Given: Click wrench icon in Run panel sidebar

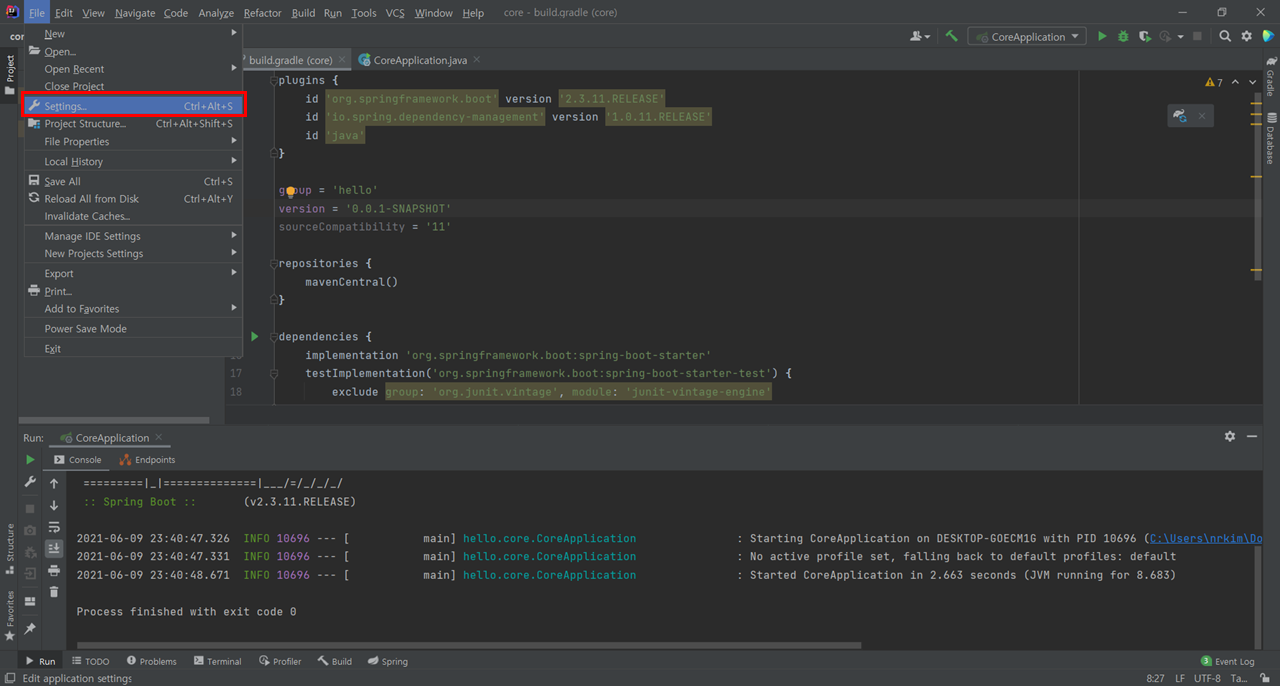Looking at the screenshot, I should coord(30,482).
